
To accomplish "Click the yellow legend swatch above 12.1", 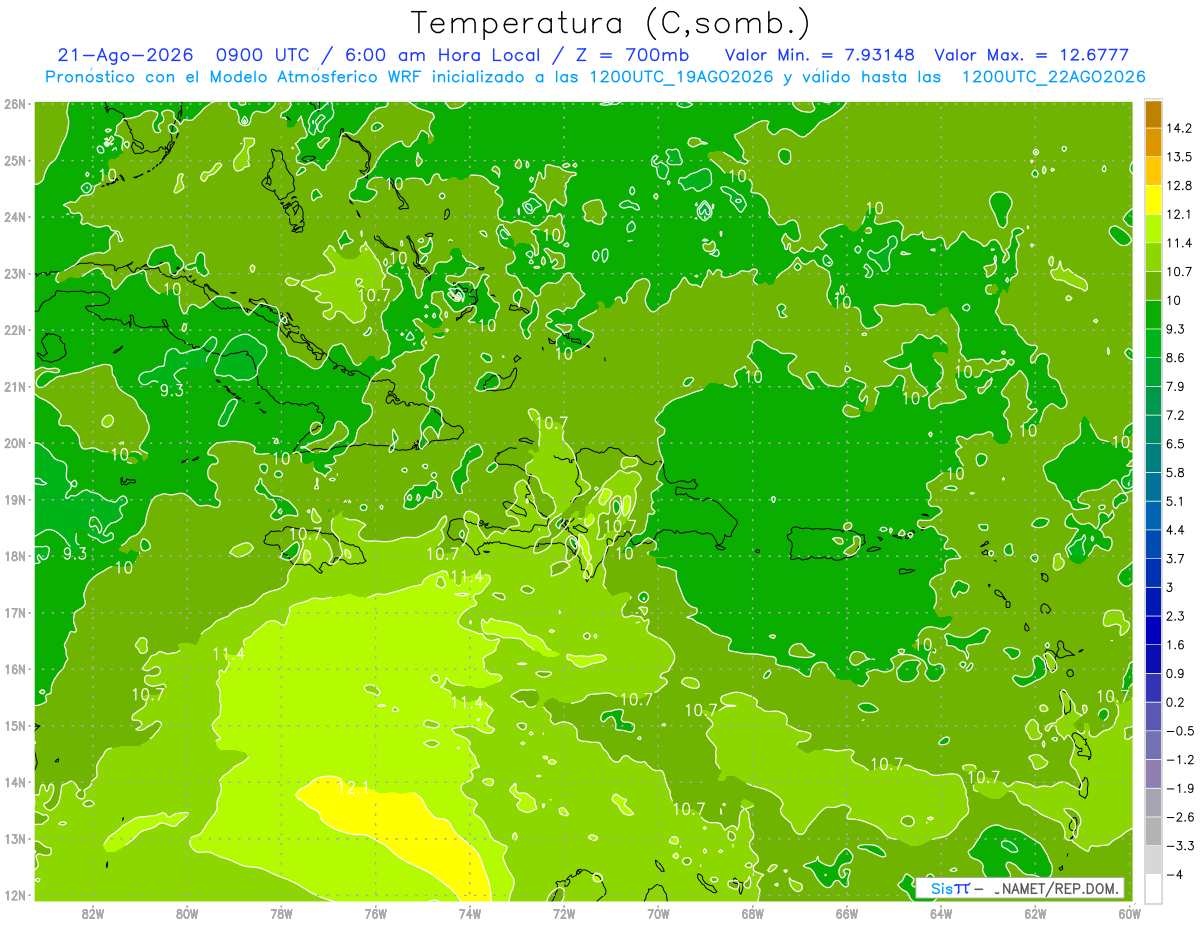I will tap(1153, 200).
